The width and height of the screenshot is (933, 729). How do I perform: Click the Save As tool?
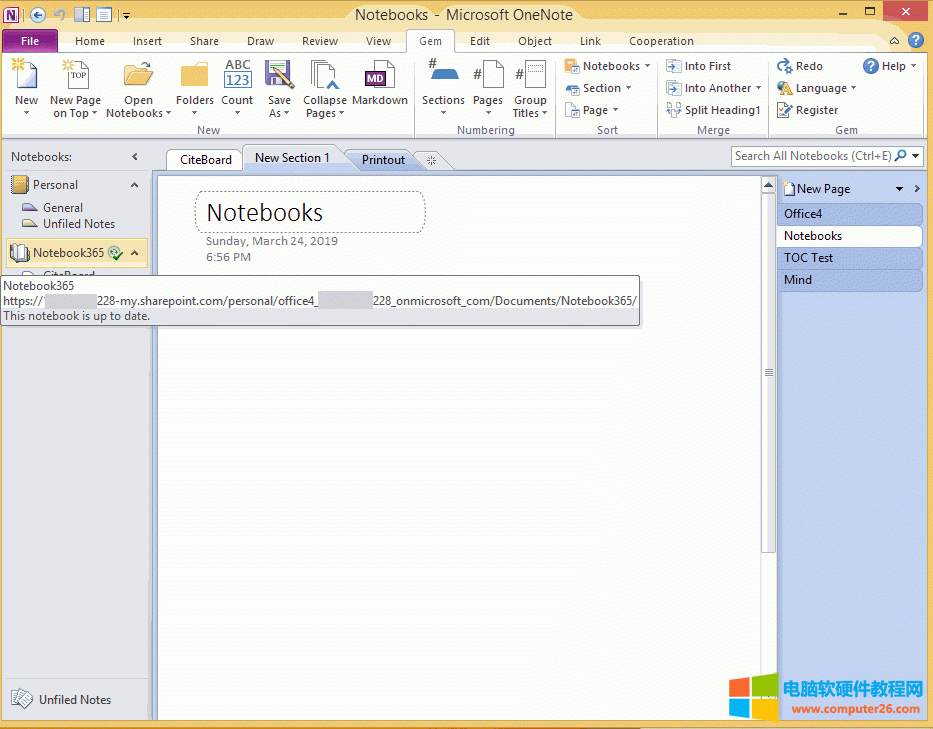tap(279, 88)
